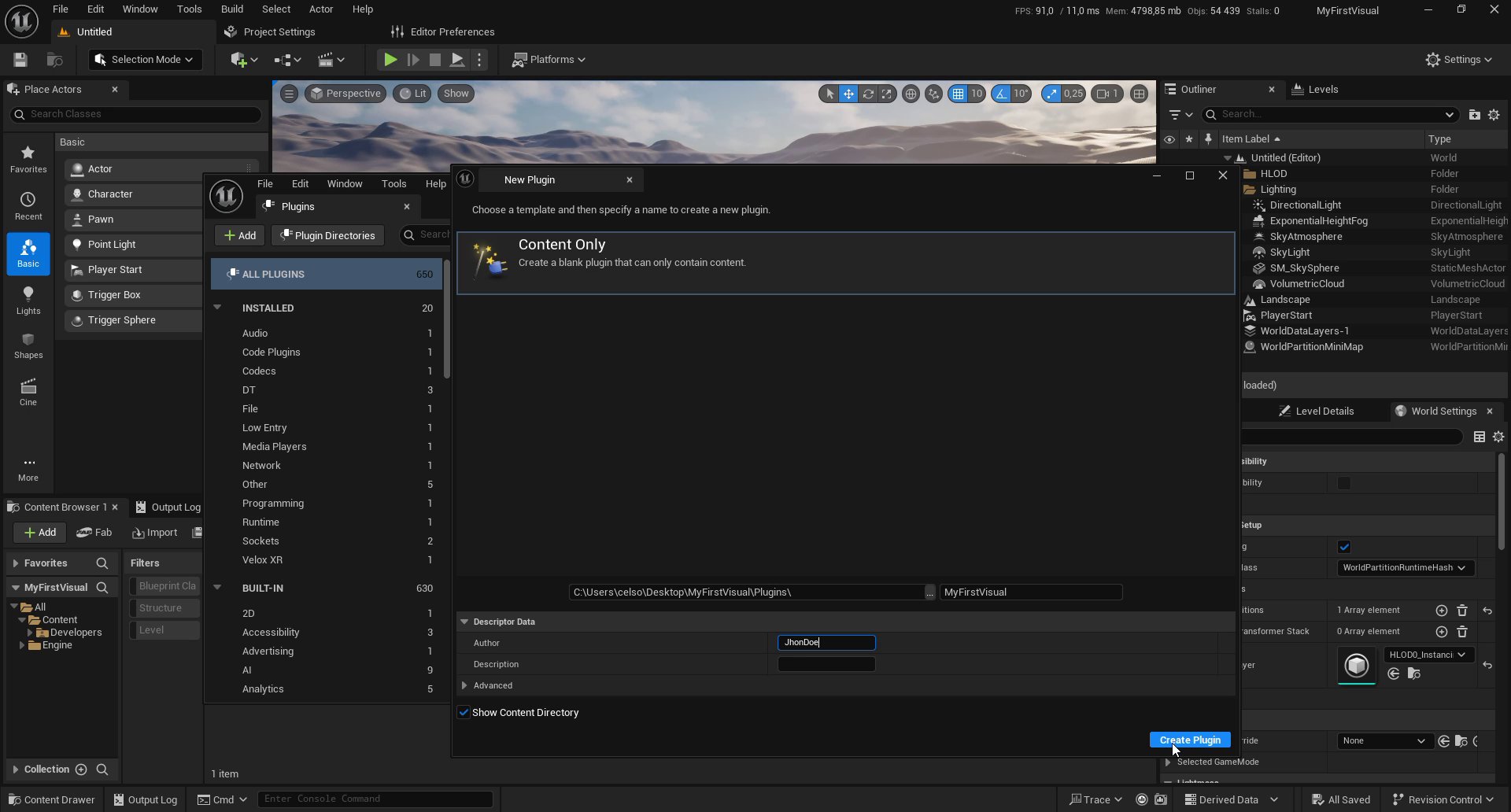Expand the Advanced section in New Plugin
1511x812 pixels.
point(464,686)
